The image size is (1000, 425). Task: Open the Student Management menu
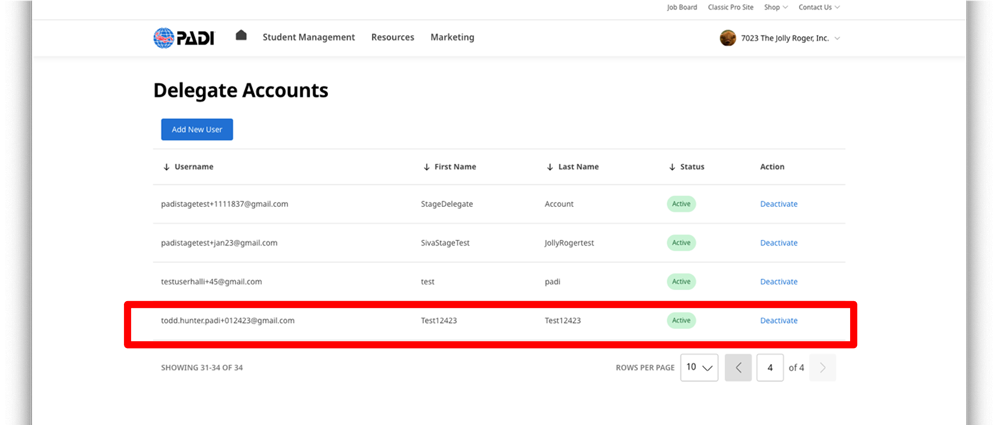[x=308, y=37]
